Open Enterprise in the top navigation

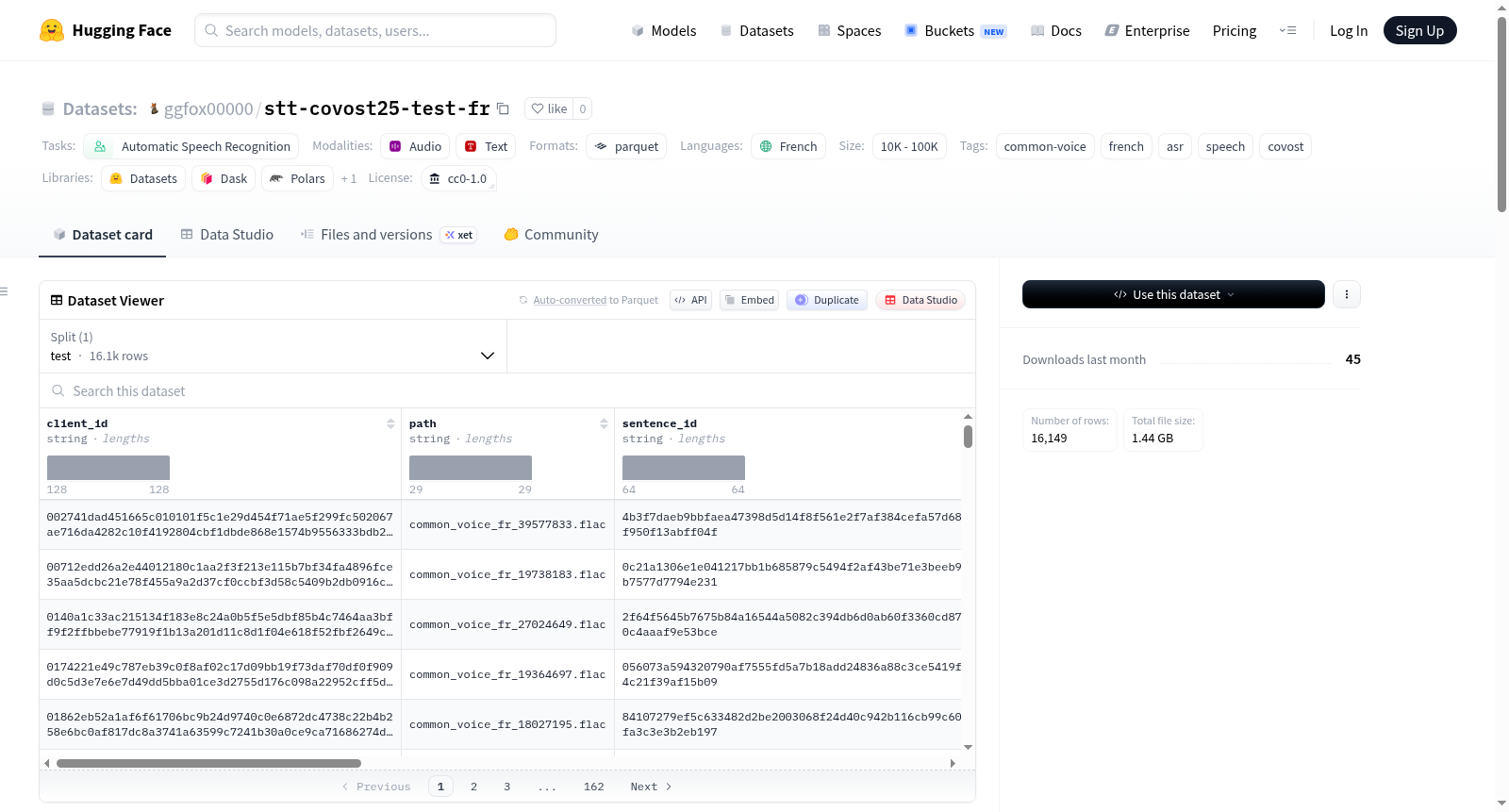click(x=1148, y=30)
